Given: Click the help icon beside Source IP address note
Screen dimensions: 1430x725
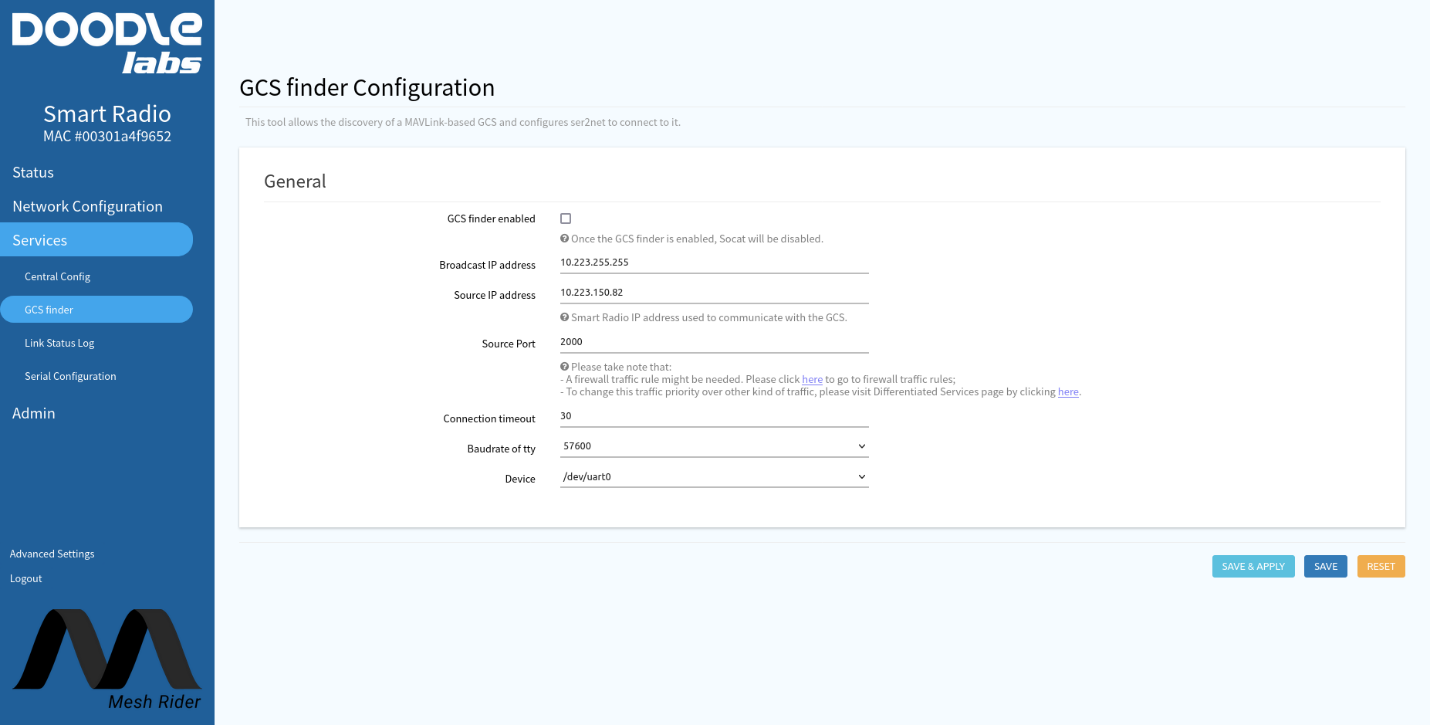Looking at the screenshot, I should coord(566,317).
